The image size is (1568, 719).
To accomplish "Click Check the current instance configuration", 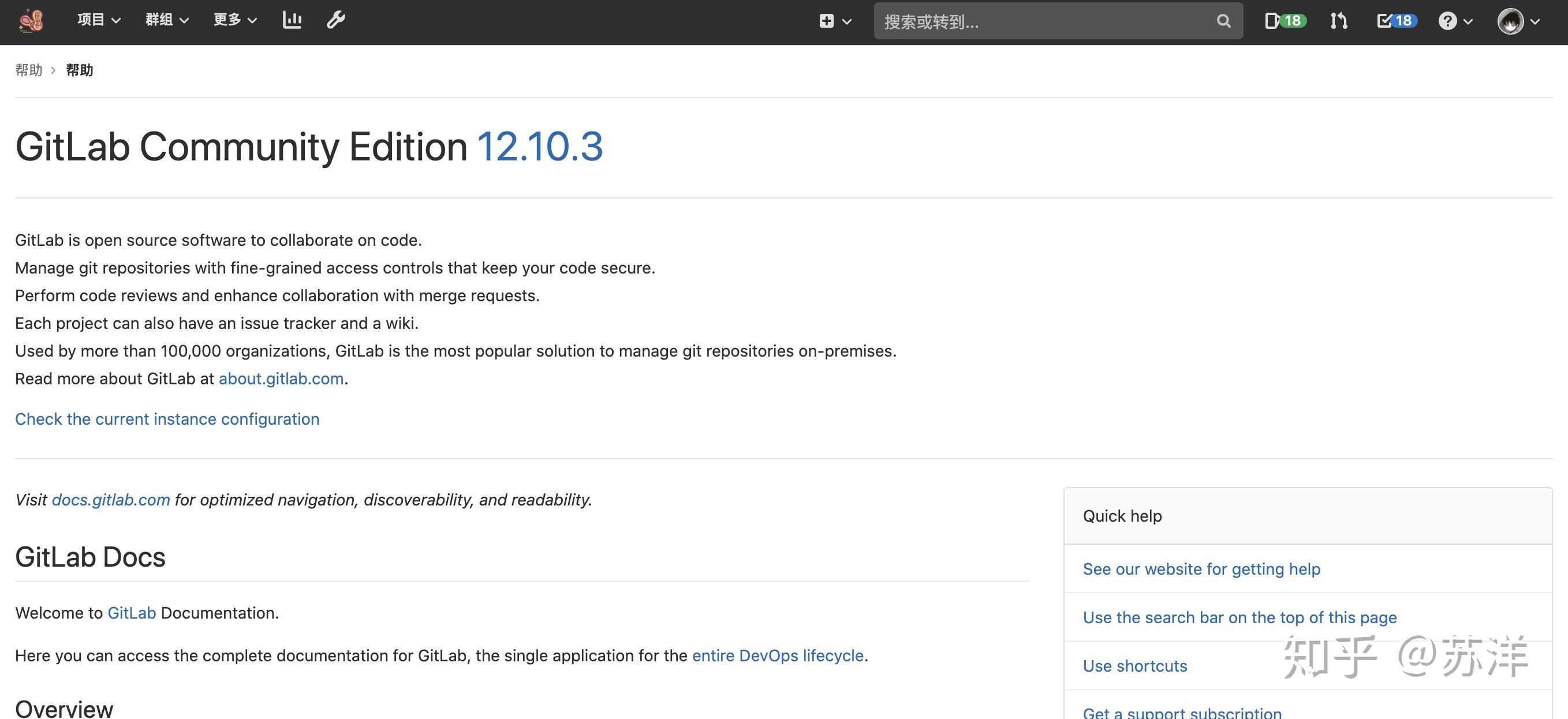I will point(167,418).
